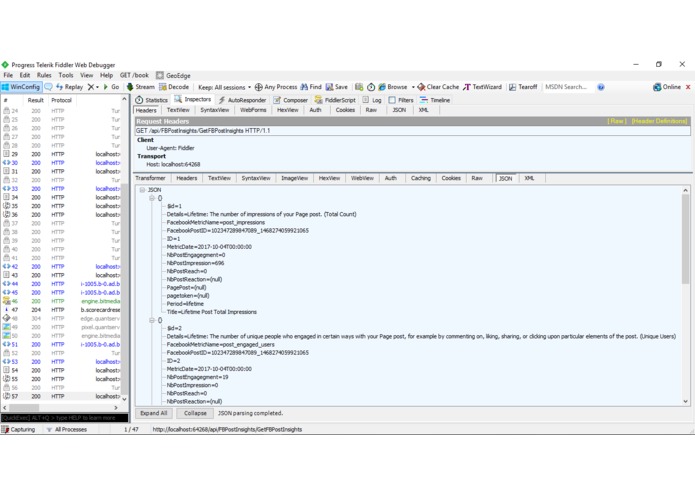Click the timer clock icon in toolbar
This screenshot has width=695, height=494.
pyautogui.click(x=371, y=87)
